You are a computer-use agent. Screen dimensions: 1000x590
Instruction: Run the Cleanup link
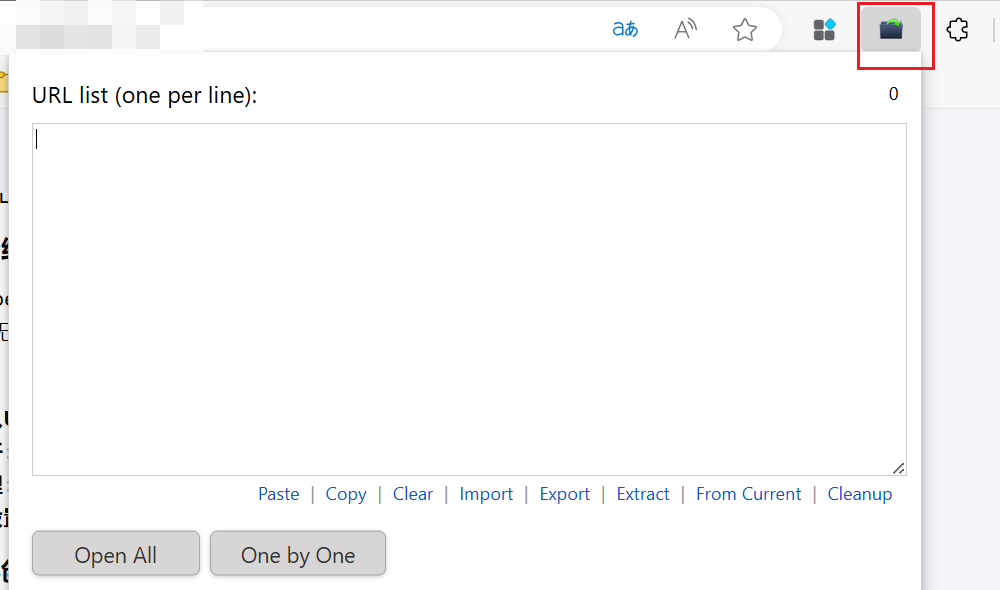tap(860, 494)
